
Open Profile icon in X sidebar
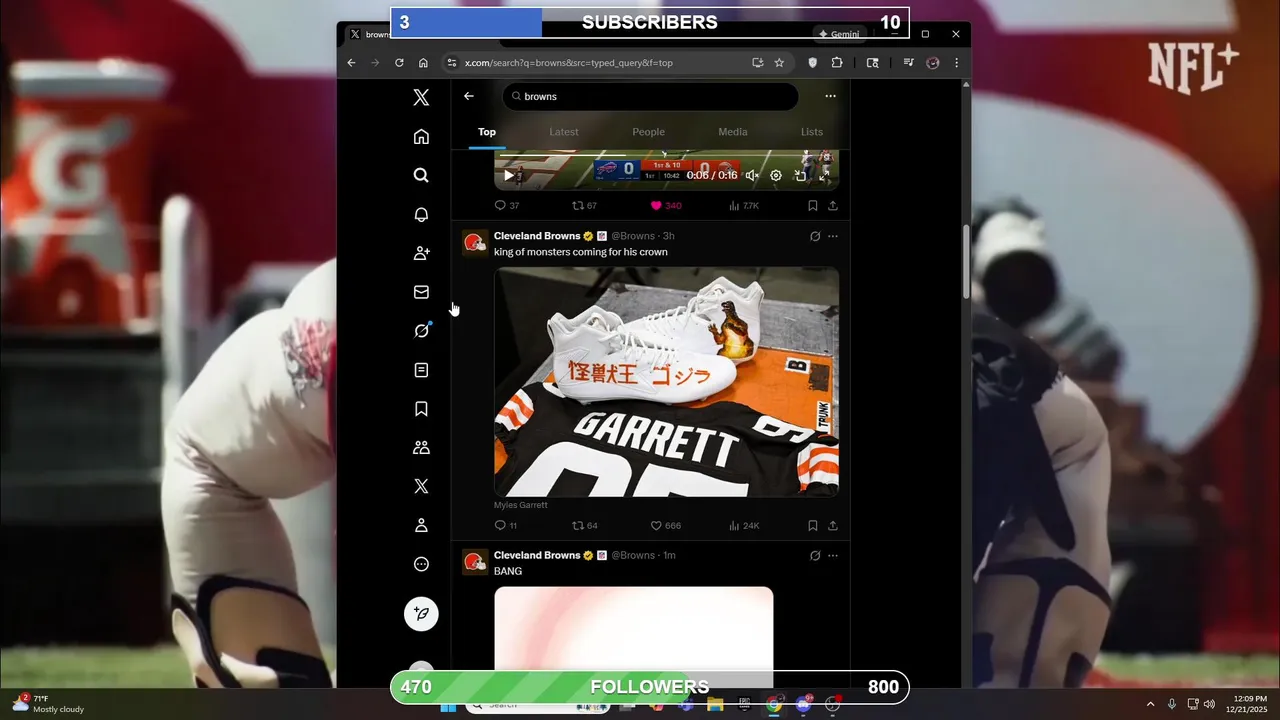(421, 525)
